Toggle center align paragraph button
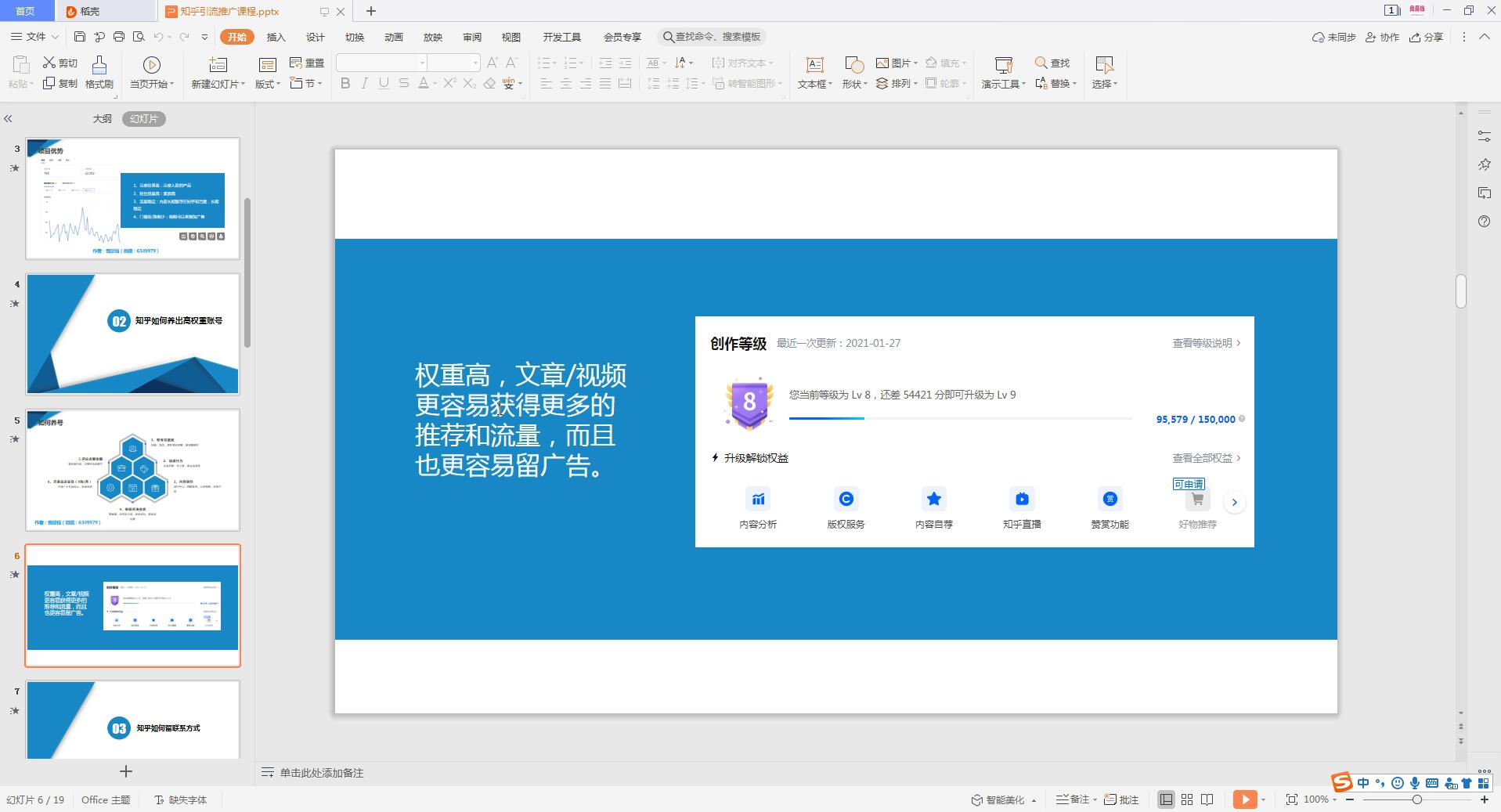This screenshot has width=1501, height=812. click(566, 83)
